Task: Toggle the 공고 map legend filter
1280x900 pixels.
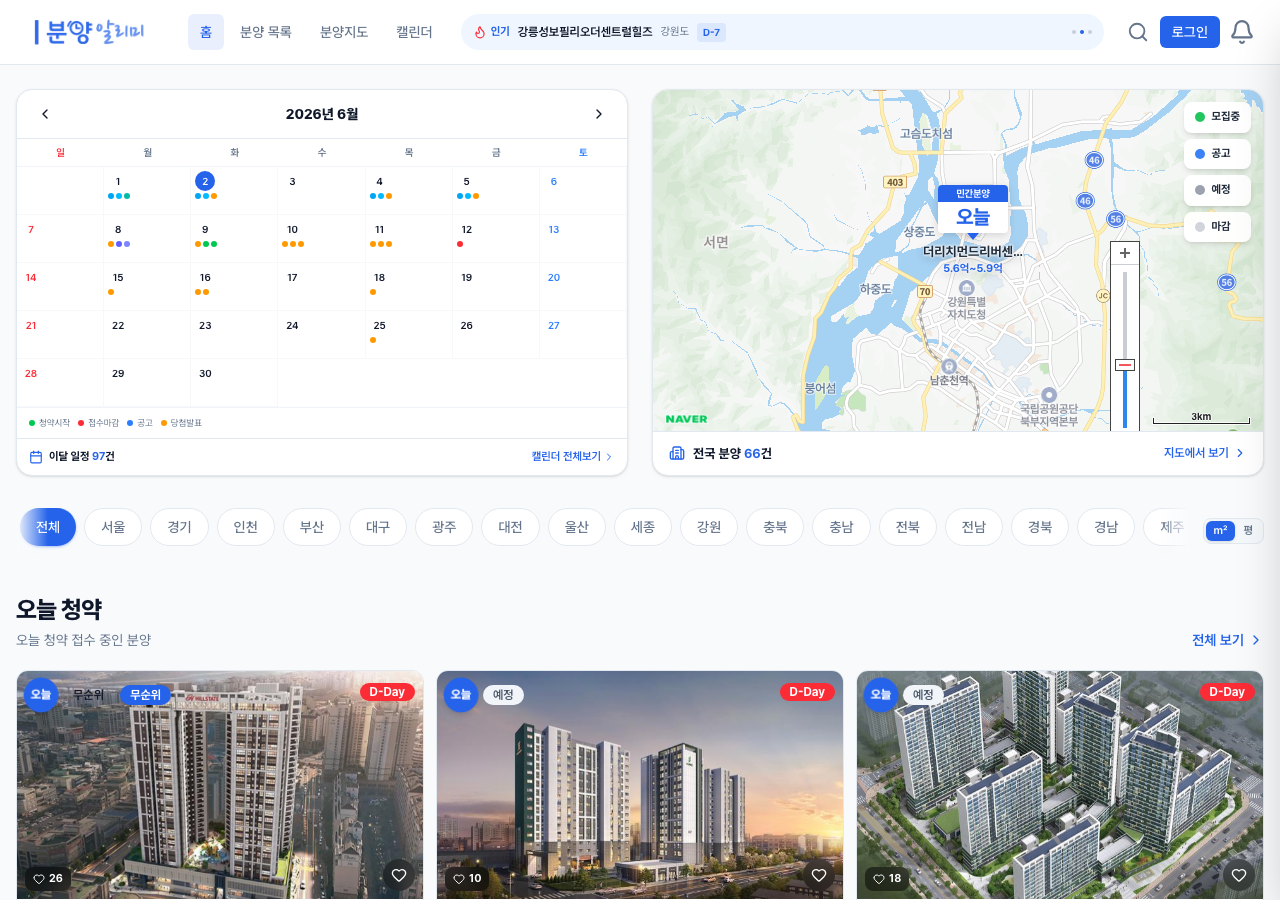Action: (x=1217, y=154)
